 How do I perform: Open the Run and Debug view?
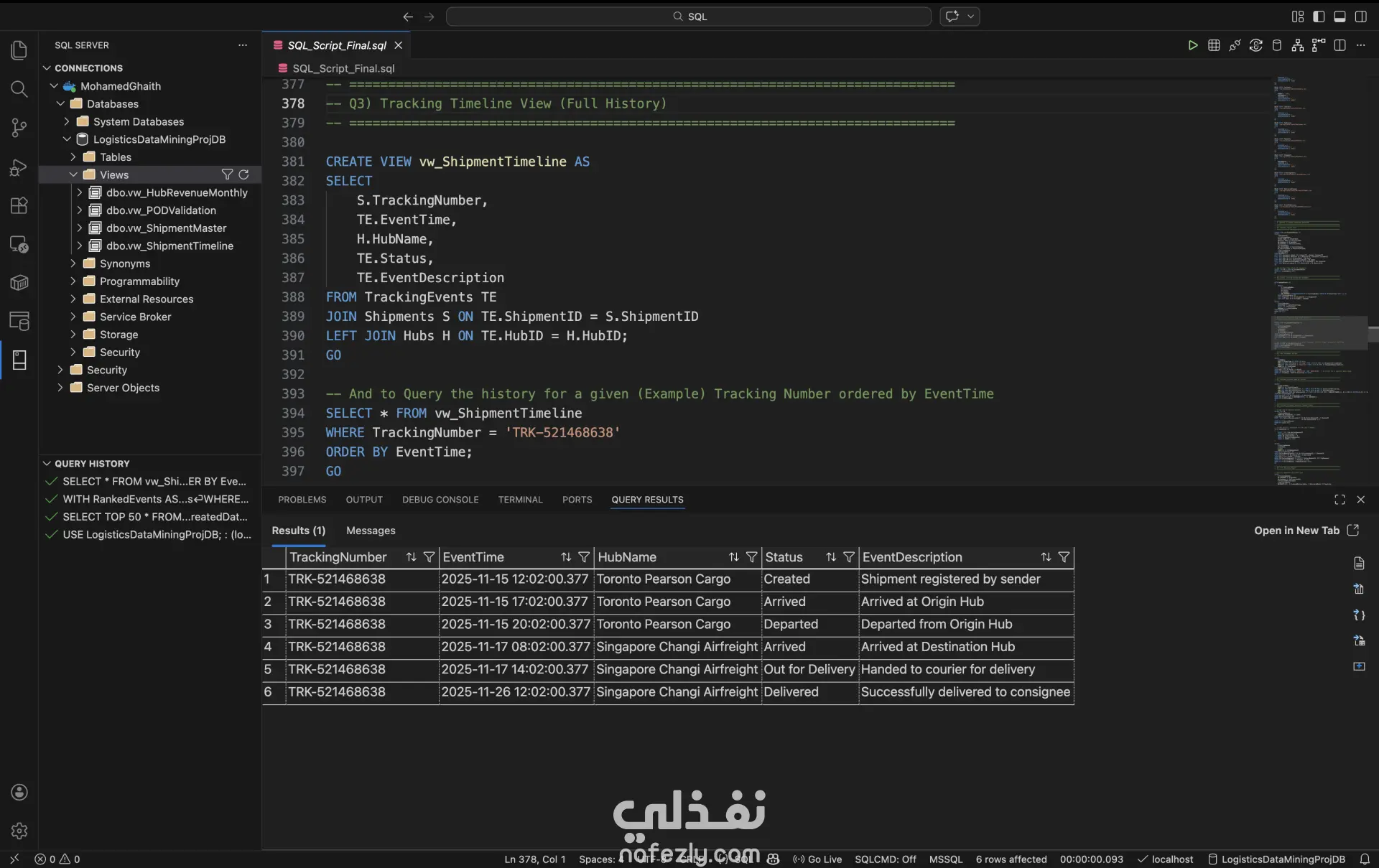pos(19,167)
